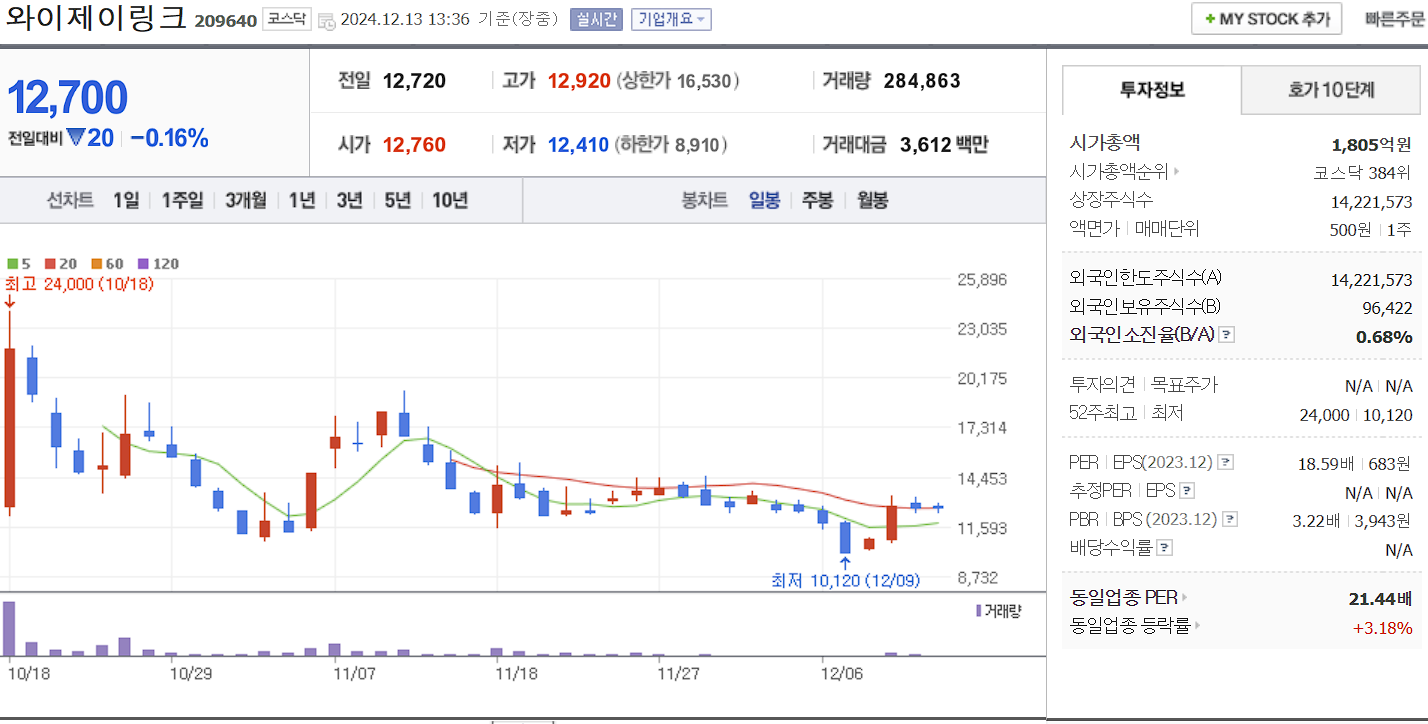The image size is (1428, 724).
Task: Open the 배당수익률 question mark icon
Action: point(1163,547)
